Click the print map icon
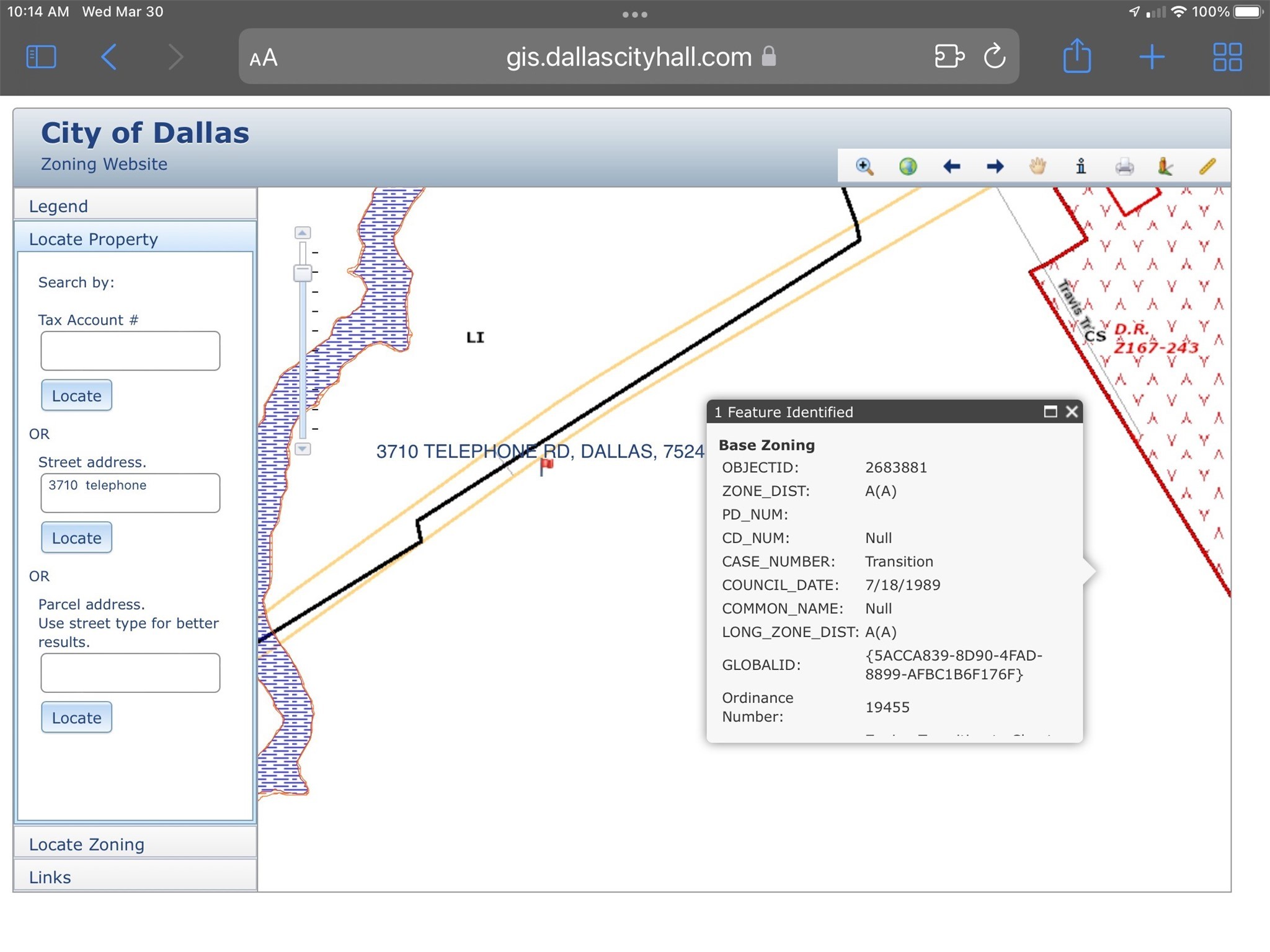The image size is (1270, 952). click(1124, 166)
